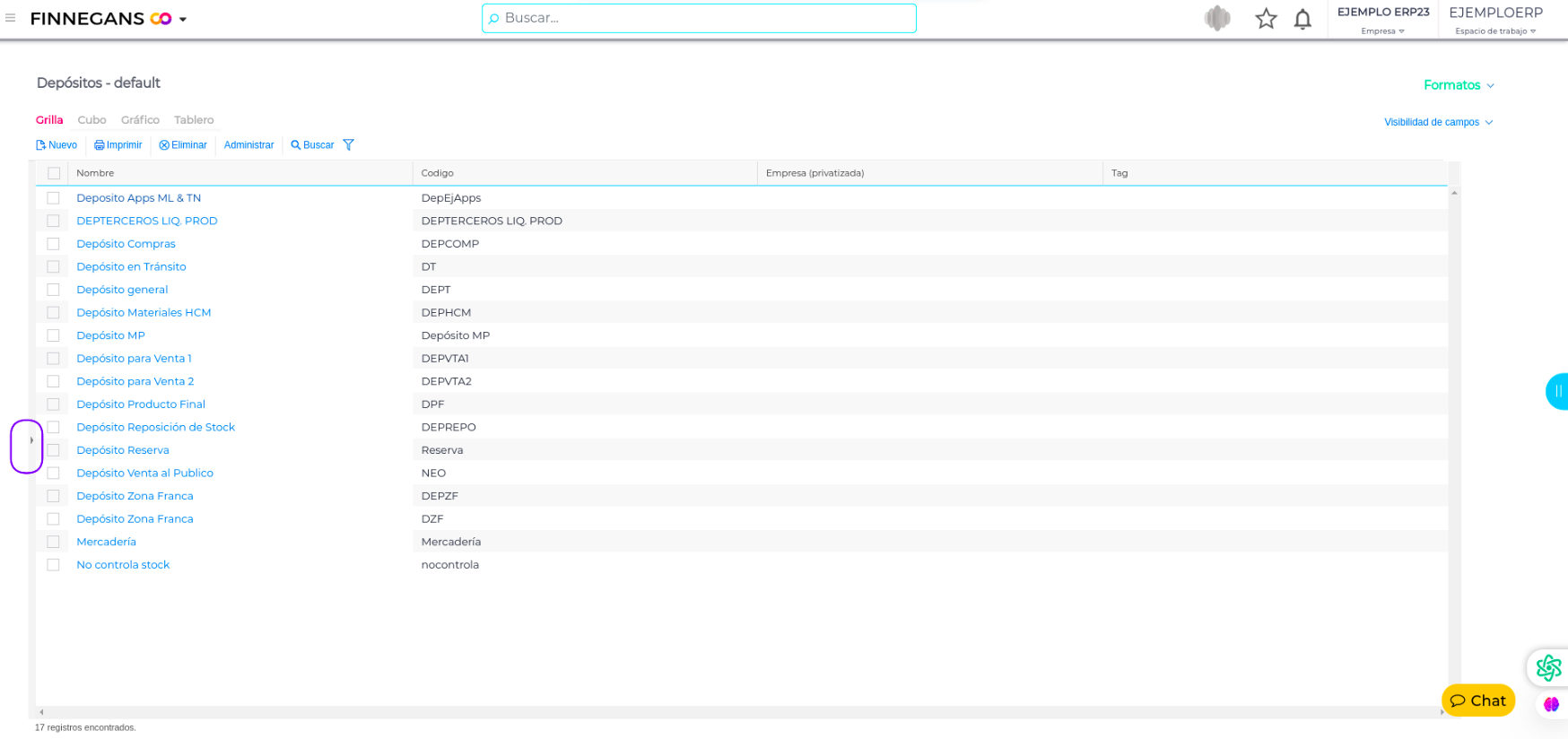Image resolution: width=1568 pixels, height=739 pixels.
Task: Click the pink brain icon
Action: click(1551, 704)
